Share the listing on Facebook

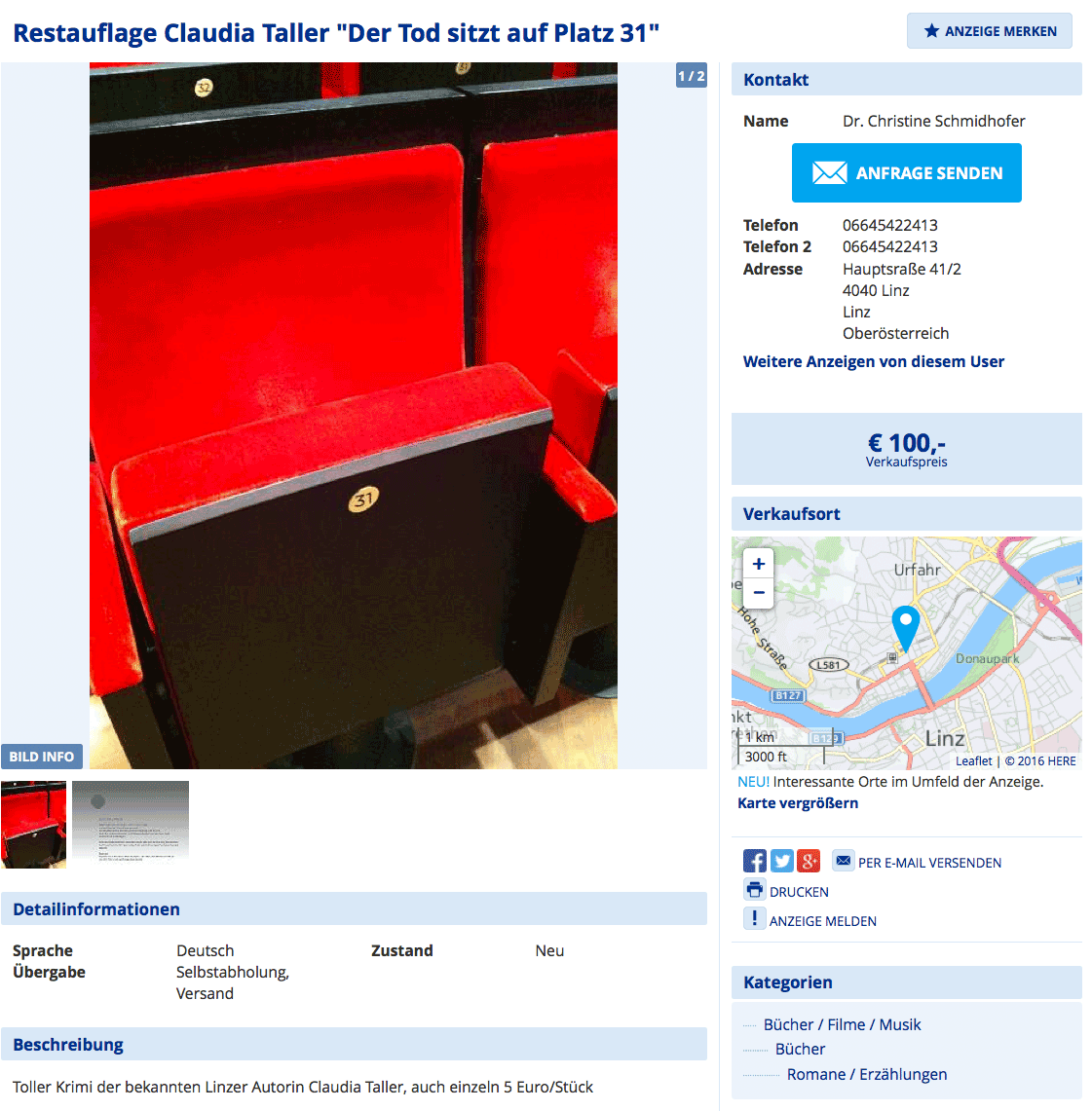(x=755, y=861)
